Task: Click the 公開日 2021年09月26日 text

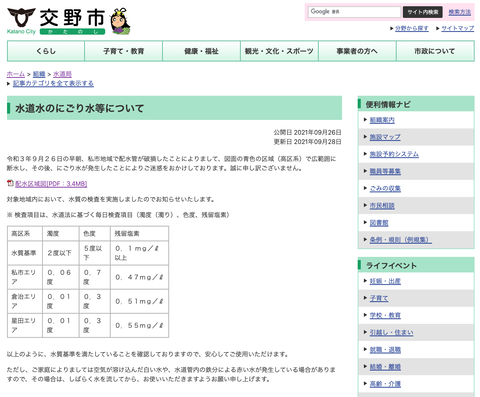Action: 307,132
